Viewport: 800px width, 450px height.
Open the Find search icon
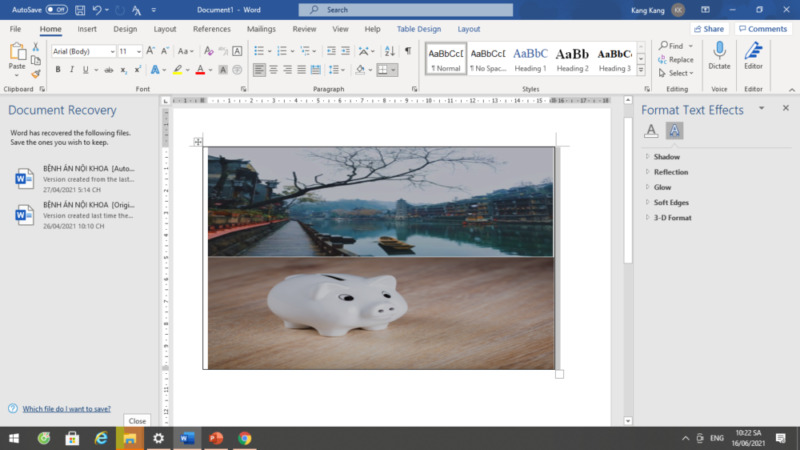(x=671, y=46)
